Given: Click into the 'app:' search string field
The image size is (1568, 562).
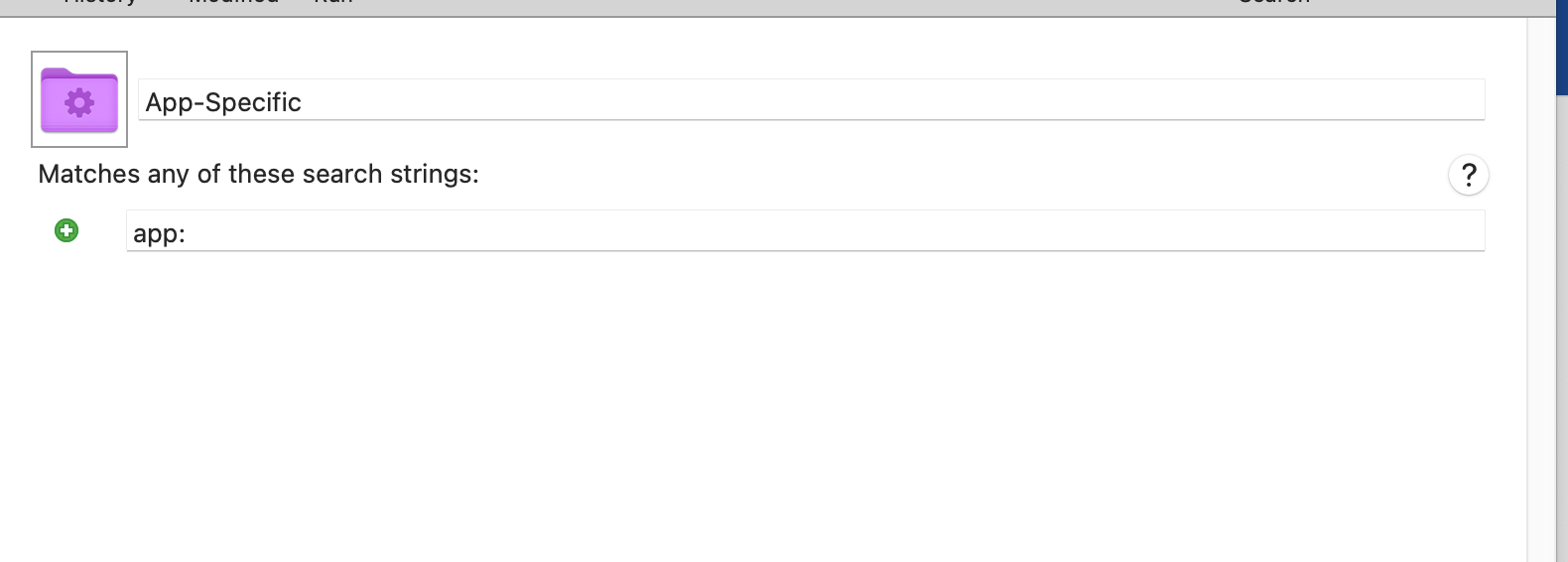Looking at the screenshot, I should pyautogui.click(x=805, y=231).
